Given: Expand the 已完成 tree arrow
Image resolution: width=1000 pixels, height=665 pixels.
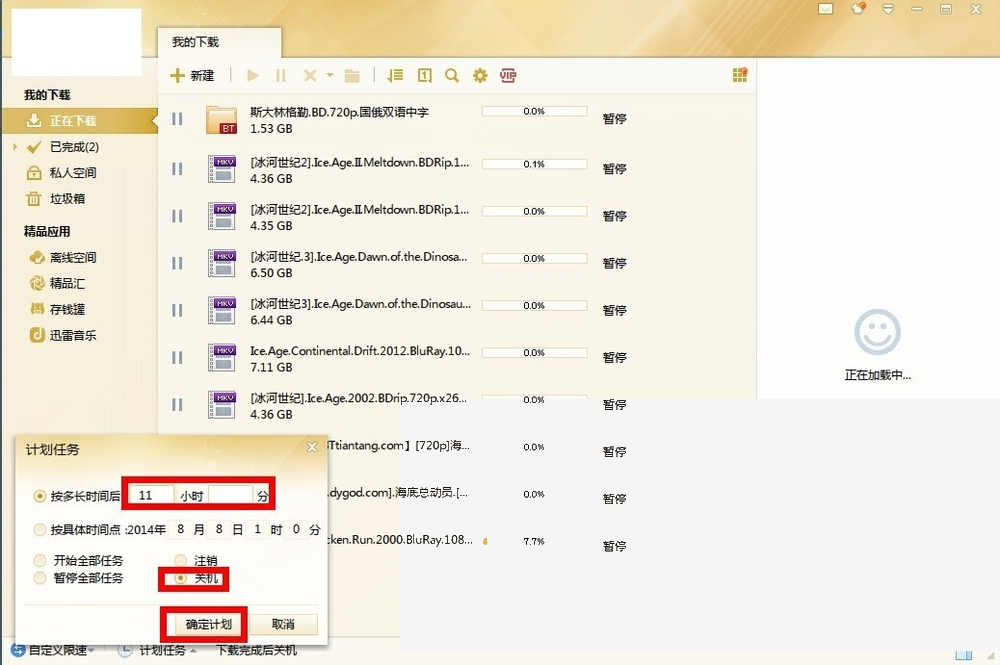Looking at the screenshot, I should [x=15, y=147].
